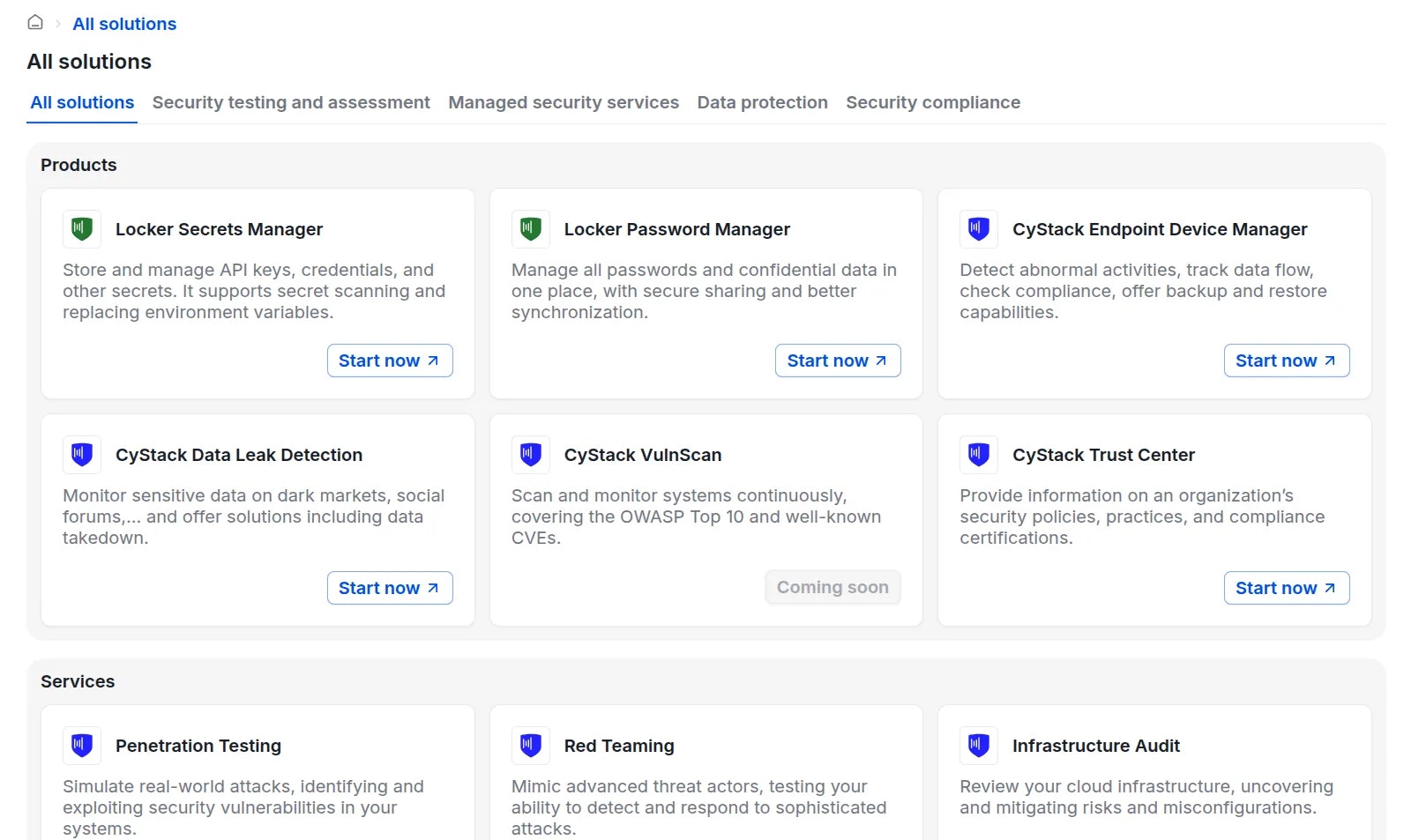Click the Services section heading
1411x840 pixels.
click(x=78, y=681)
